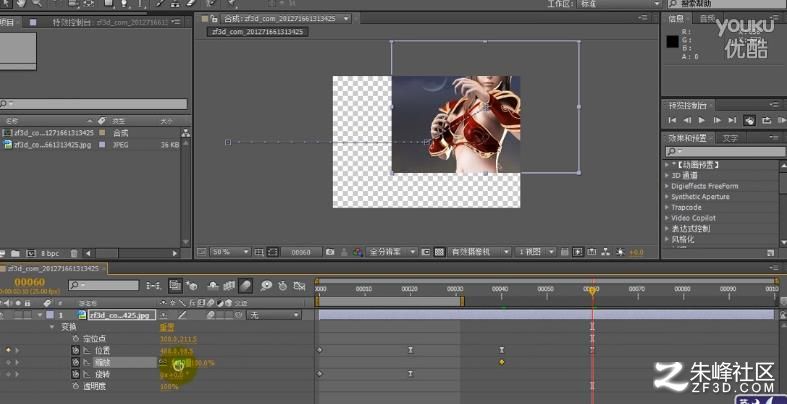Jump to last frame in preview panel
Screen dimensions: 787x404
[732, 120]
